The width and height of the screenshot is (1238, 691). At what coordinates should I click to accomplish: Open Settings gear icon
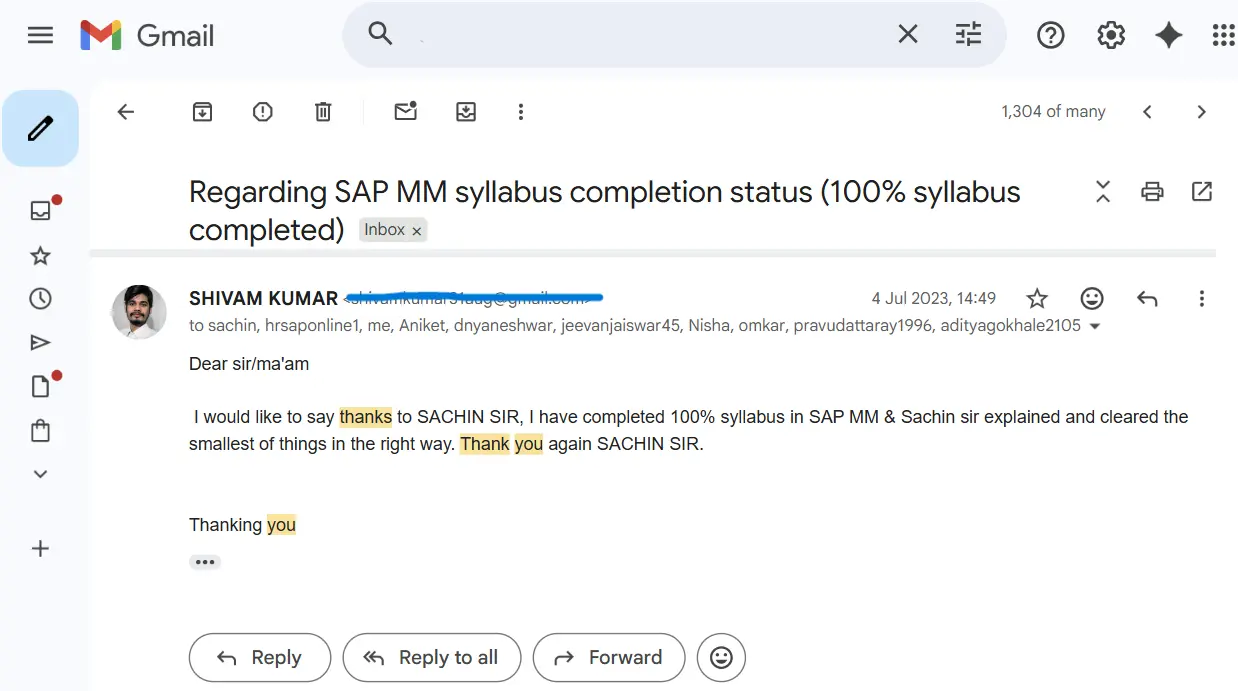tap(1110, 35)
